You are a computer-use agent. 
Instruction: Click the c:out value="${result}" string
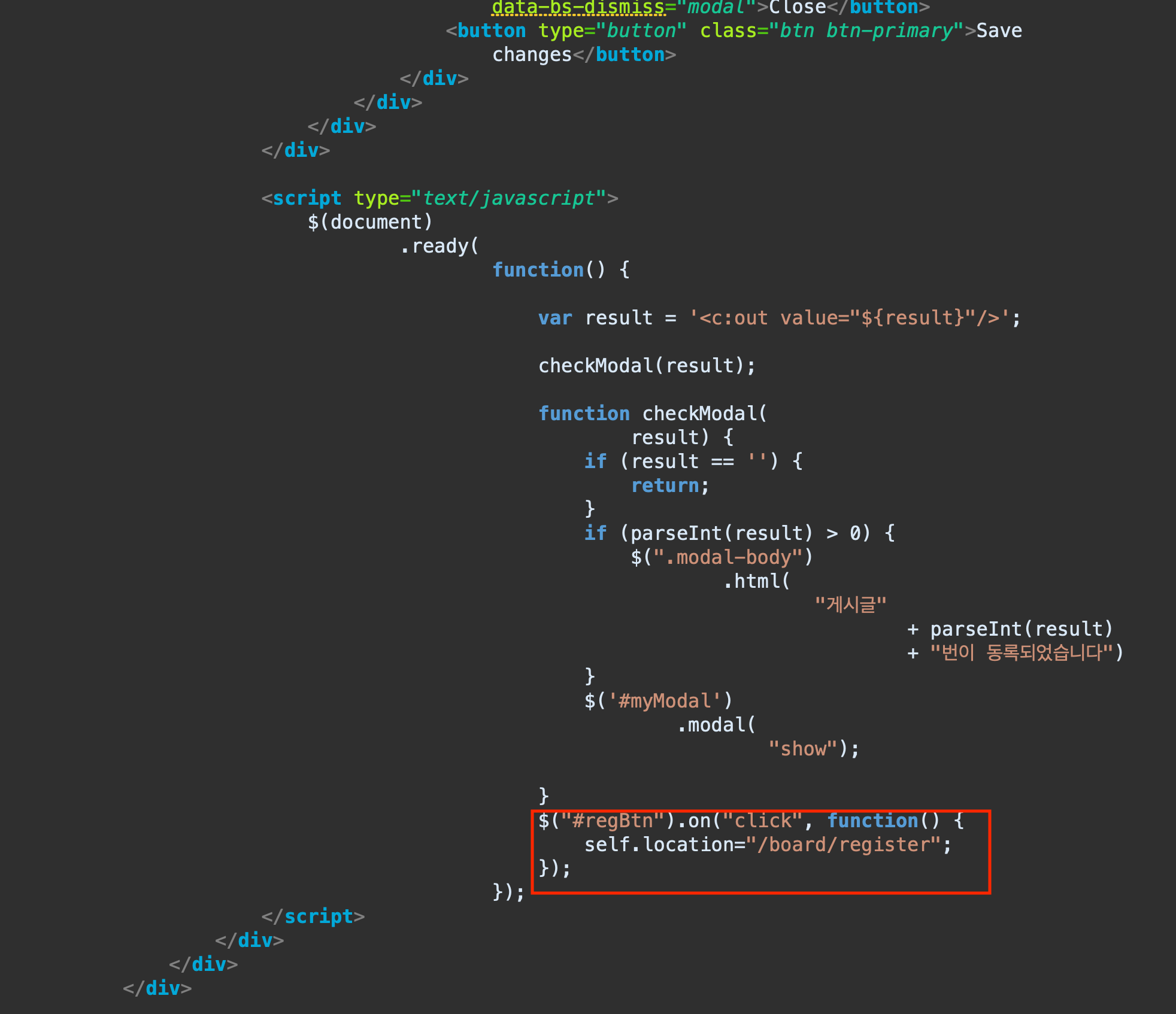(x=849, y=318)
